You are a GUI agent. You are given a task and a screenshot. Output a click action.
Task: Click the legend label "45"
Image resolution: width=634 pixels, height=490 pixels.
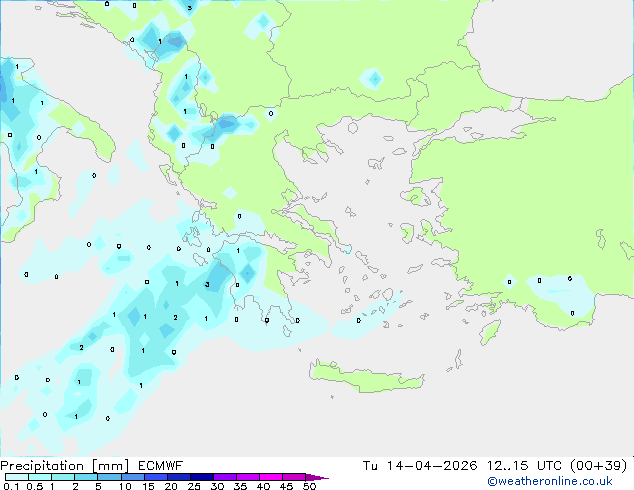pyautogui.click(x=286, y=486)
